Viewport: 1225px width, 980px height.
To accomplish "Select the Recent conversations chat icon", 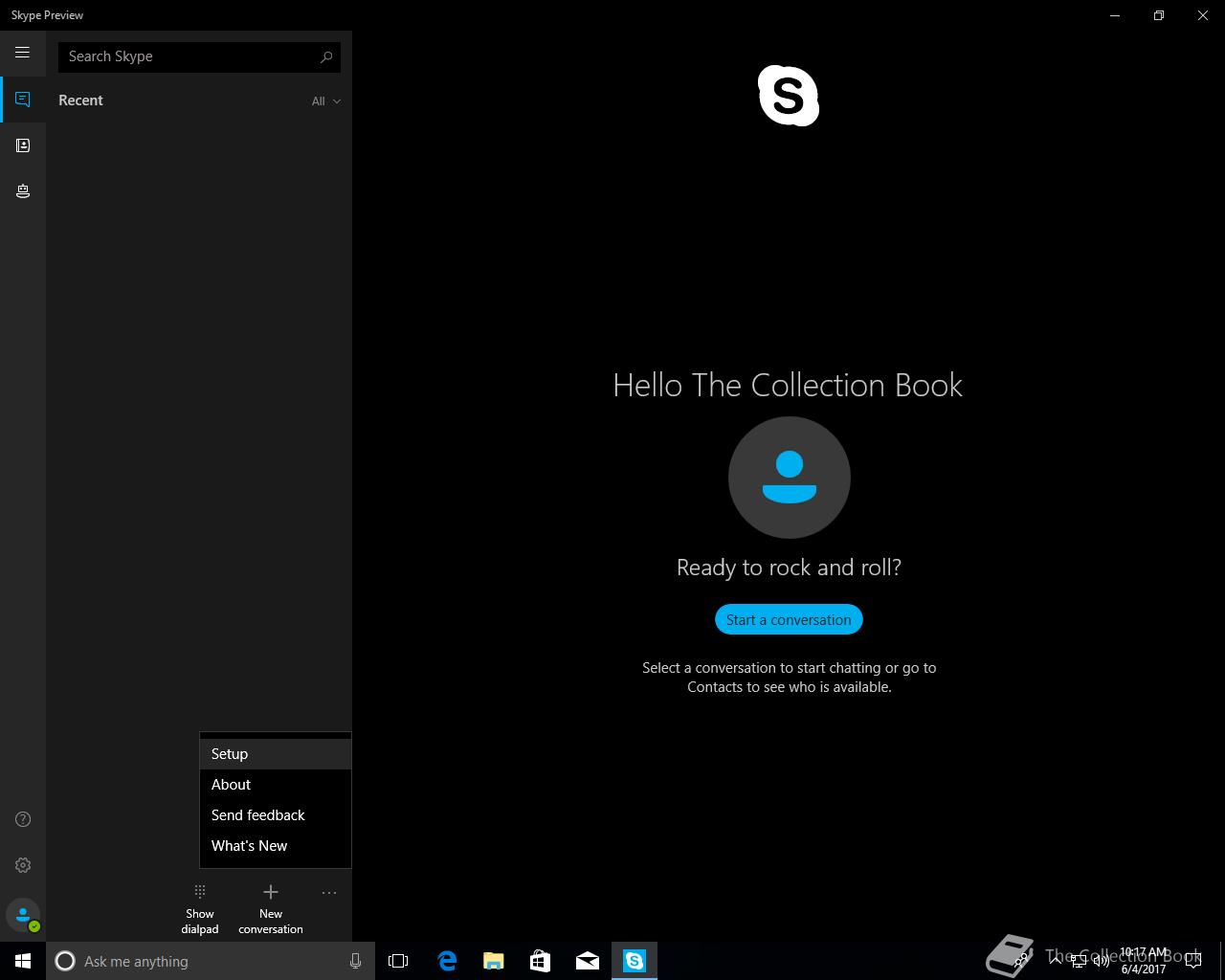I will pyautogui.click(x=23, y=100).
